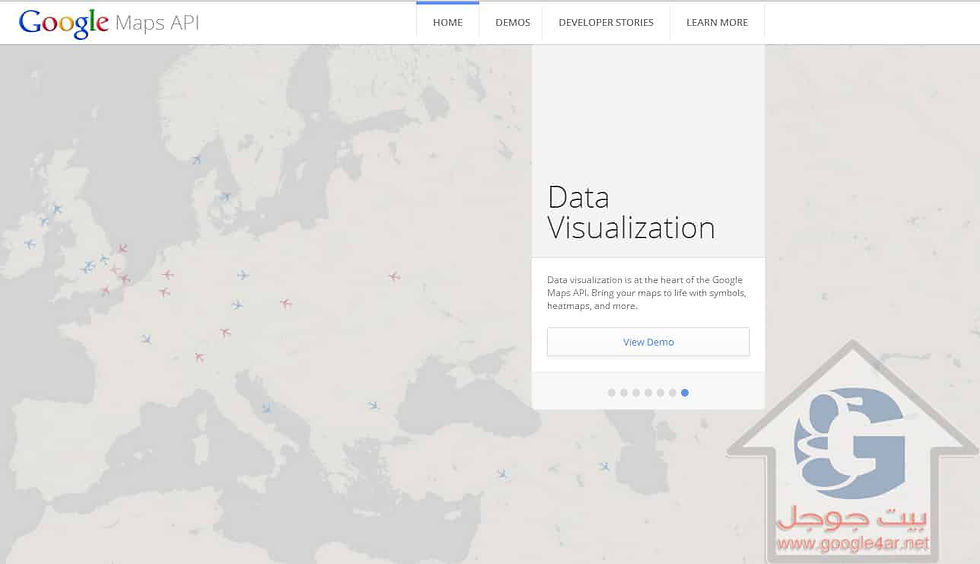Open DEVELOPER STORIES tab
The width and height of the screenshot is (980, 564).
[606, 23]
